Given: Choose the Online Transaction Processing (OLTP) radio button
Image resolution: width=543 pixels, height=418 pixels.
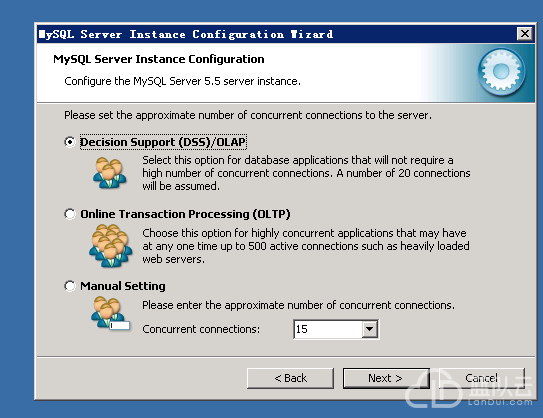Looking at the screenshot, I should [x=70, y=214].
